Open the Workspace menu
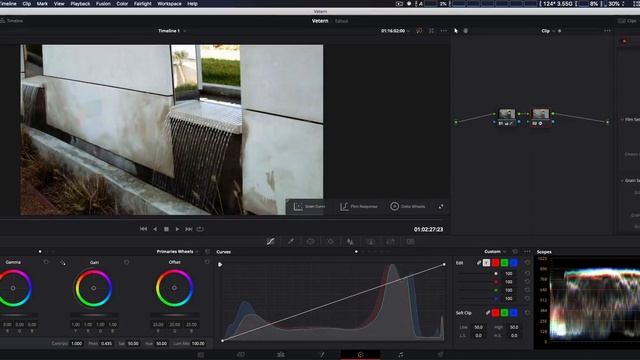 click(x=169, y=4)
